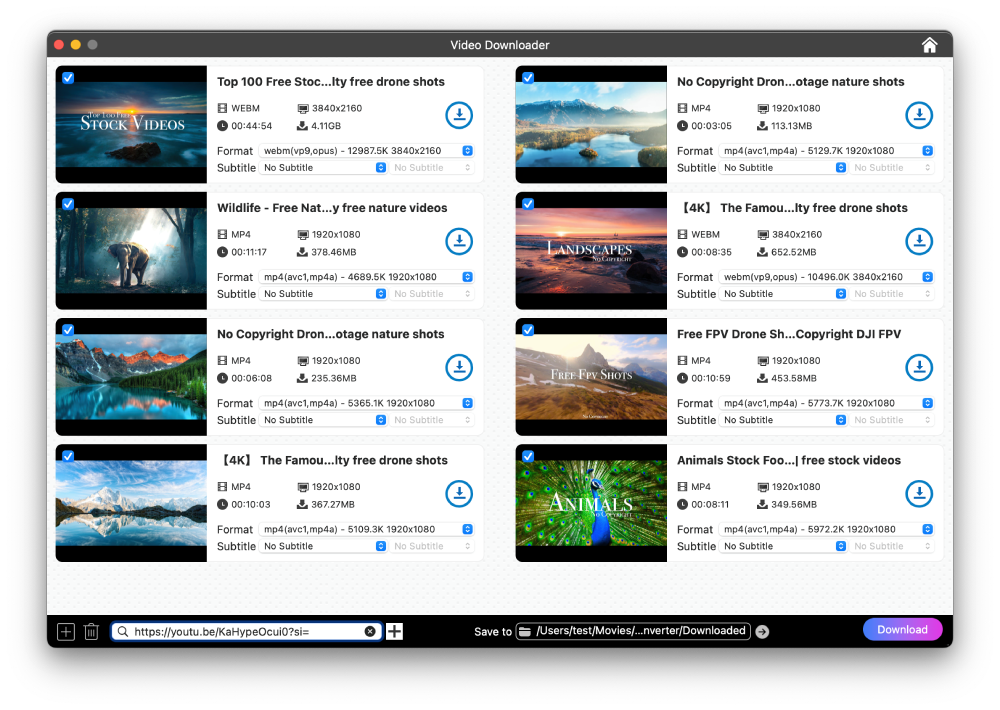
Task: Download the Free FPV Drone Shots video
Action: [918, 367]
